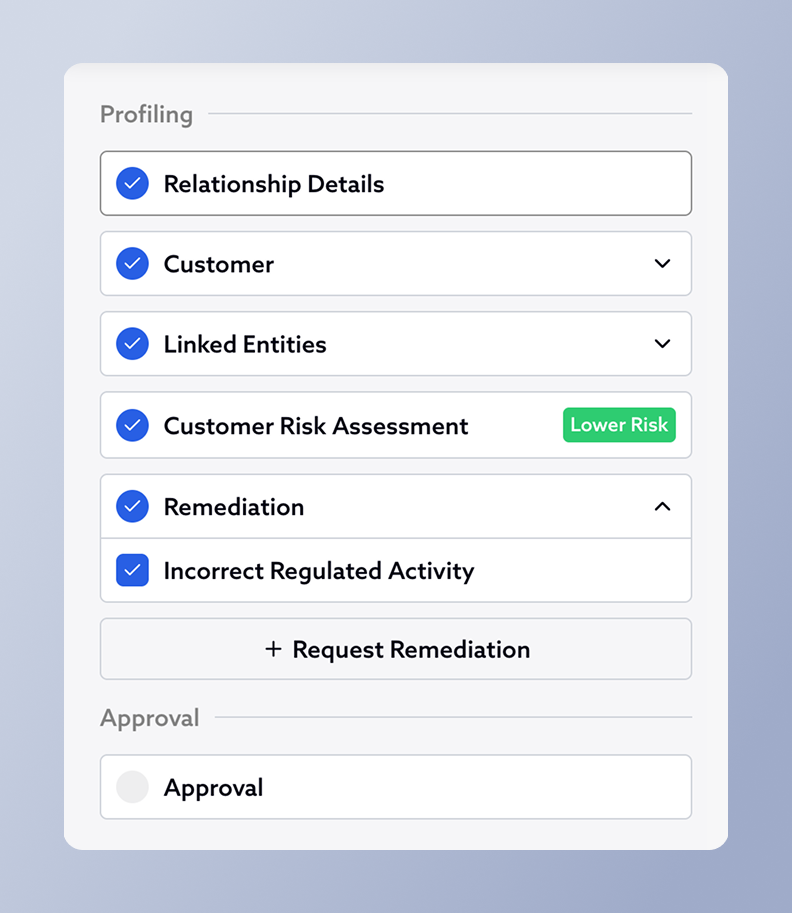This screenshot has width=792, height=913.
Task: Click the Customer Risk Assessment checkmark icon
Action: pos(132,426)
